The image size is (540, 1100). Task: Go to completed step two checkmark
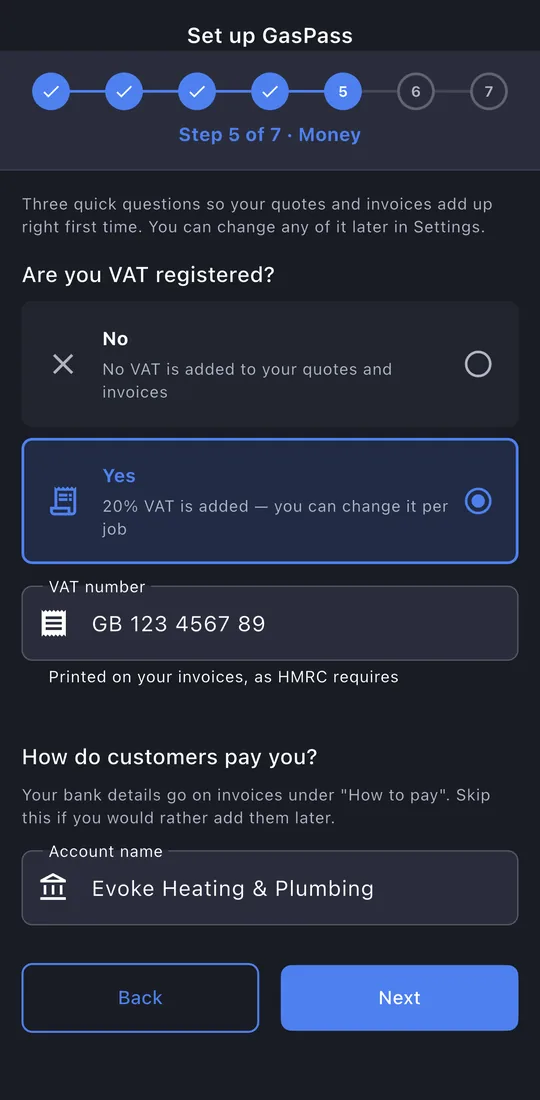124,92
